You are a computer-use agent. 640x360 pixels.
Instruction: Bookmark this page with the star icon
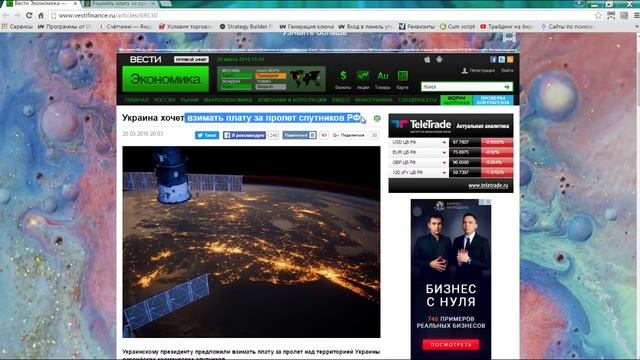pyautogui.click(x=598, y=16)
